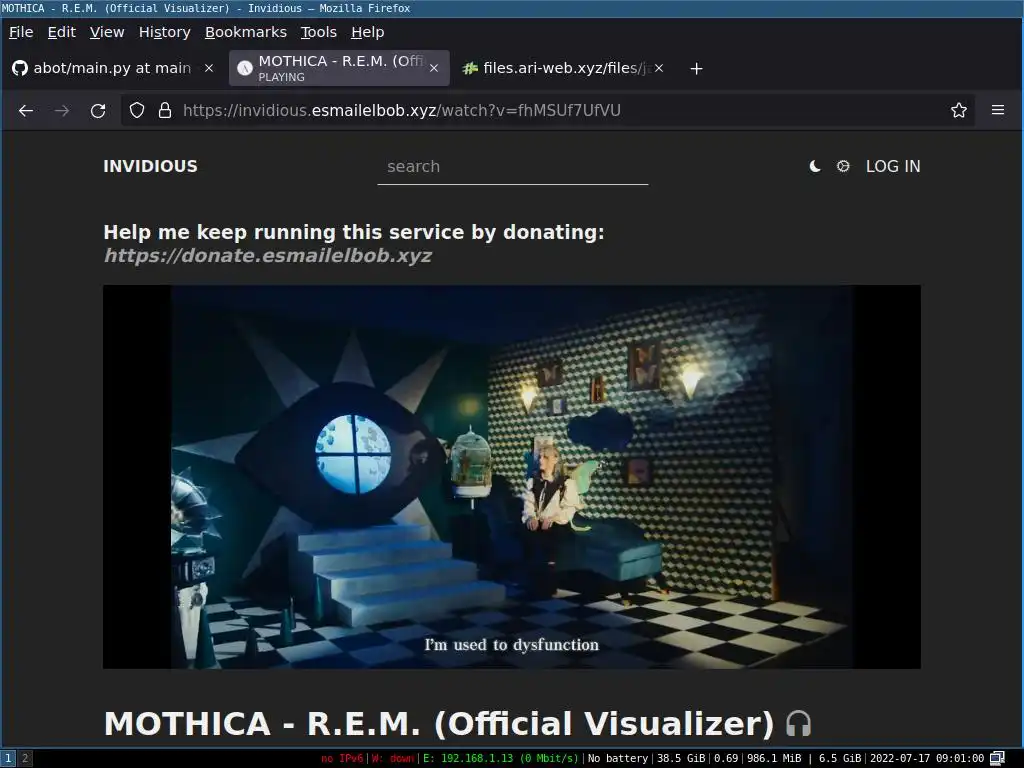Click the 986.1 MiB memory status
Screen dimensions: 1024x768
pos(774,758)
